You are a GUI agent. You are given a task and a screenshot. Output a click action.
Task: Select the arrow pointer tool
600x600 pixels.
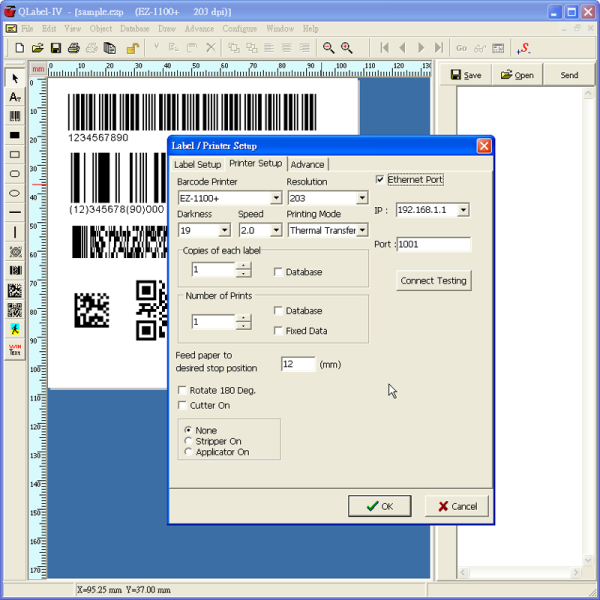click(15, 78)
